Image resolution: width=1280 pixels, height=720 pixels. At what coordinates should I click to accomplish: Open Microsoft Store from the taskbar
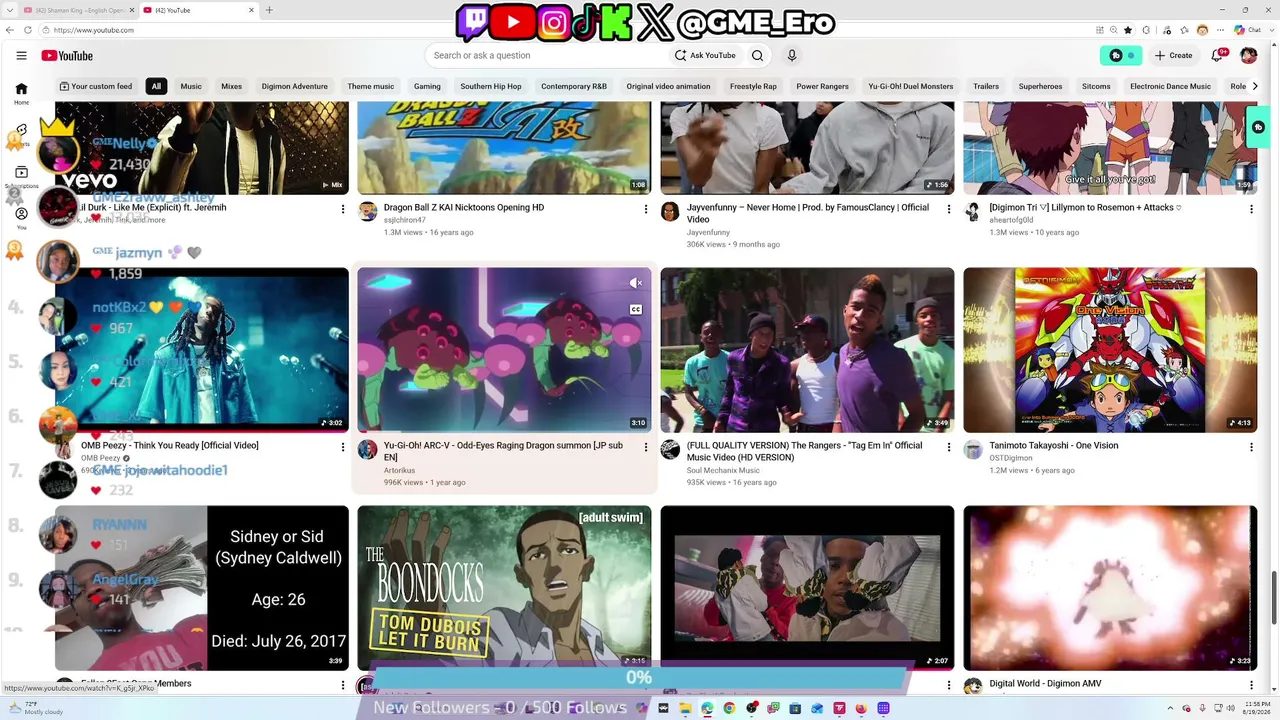[795, 708]
